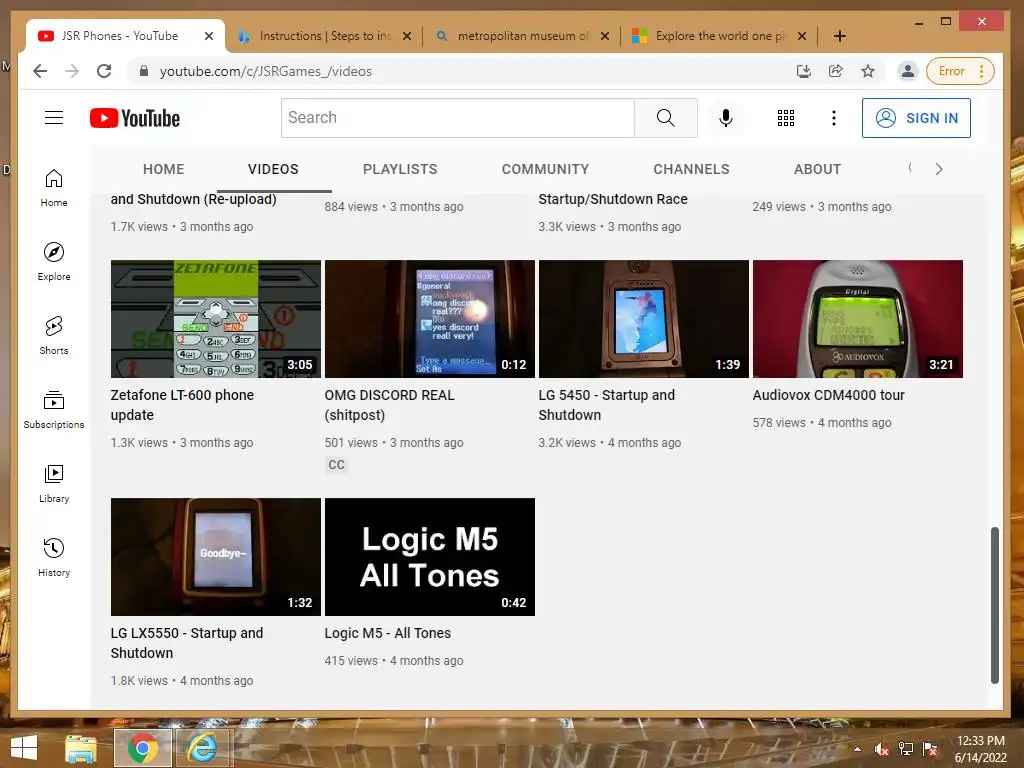Reload the page with refresh icon
Image resolution: width=1024 pixels, height=768 pixels.
click(104, 71)
